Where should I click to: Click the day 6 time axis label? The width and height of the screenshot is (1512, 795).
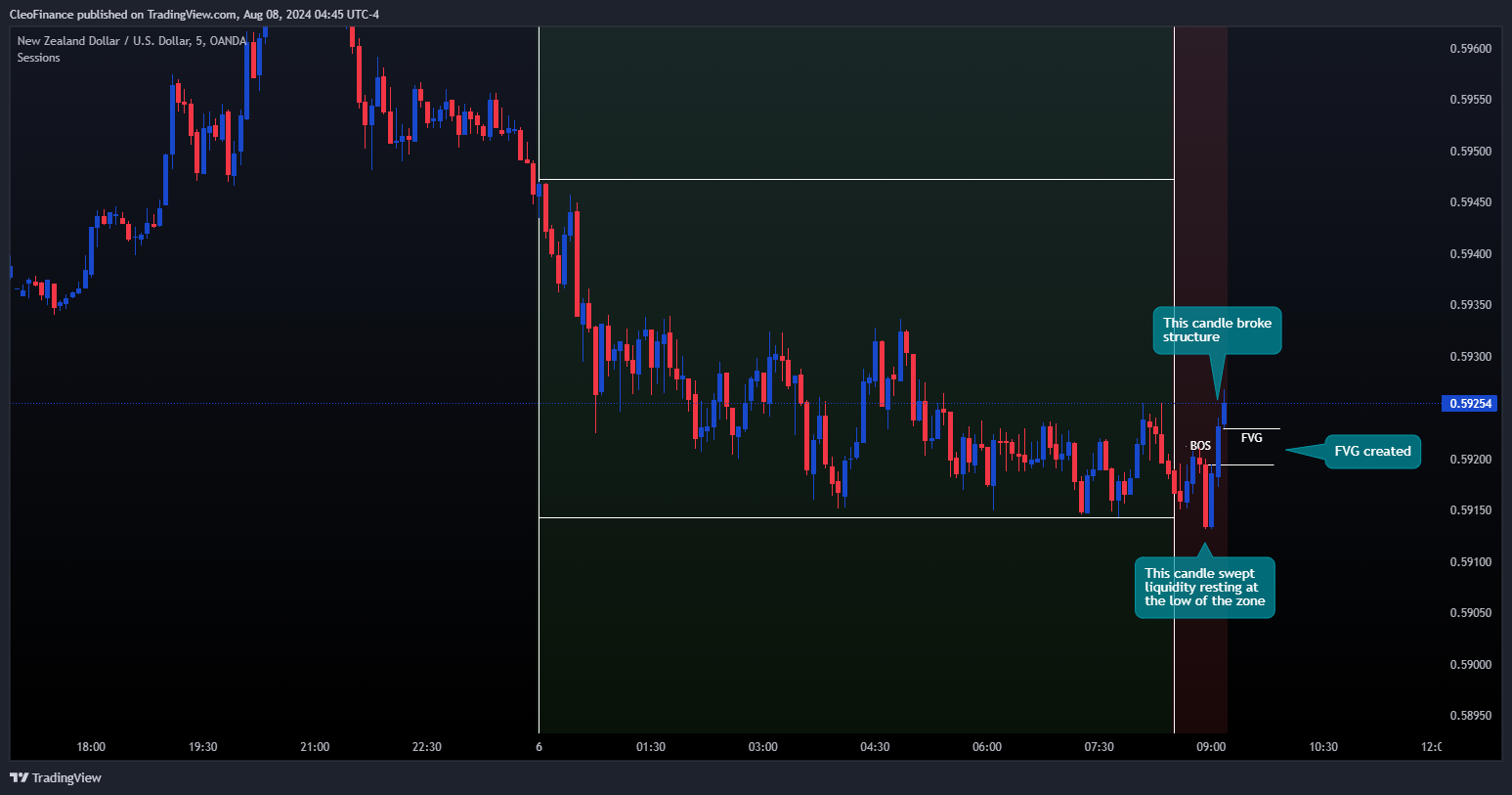[x=539, y=747]
